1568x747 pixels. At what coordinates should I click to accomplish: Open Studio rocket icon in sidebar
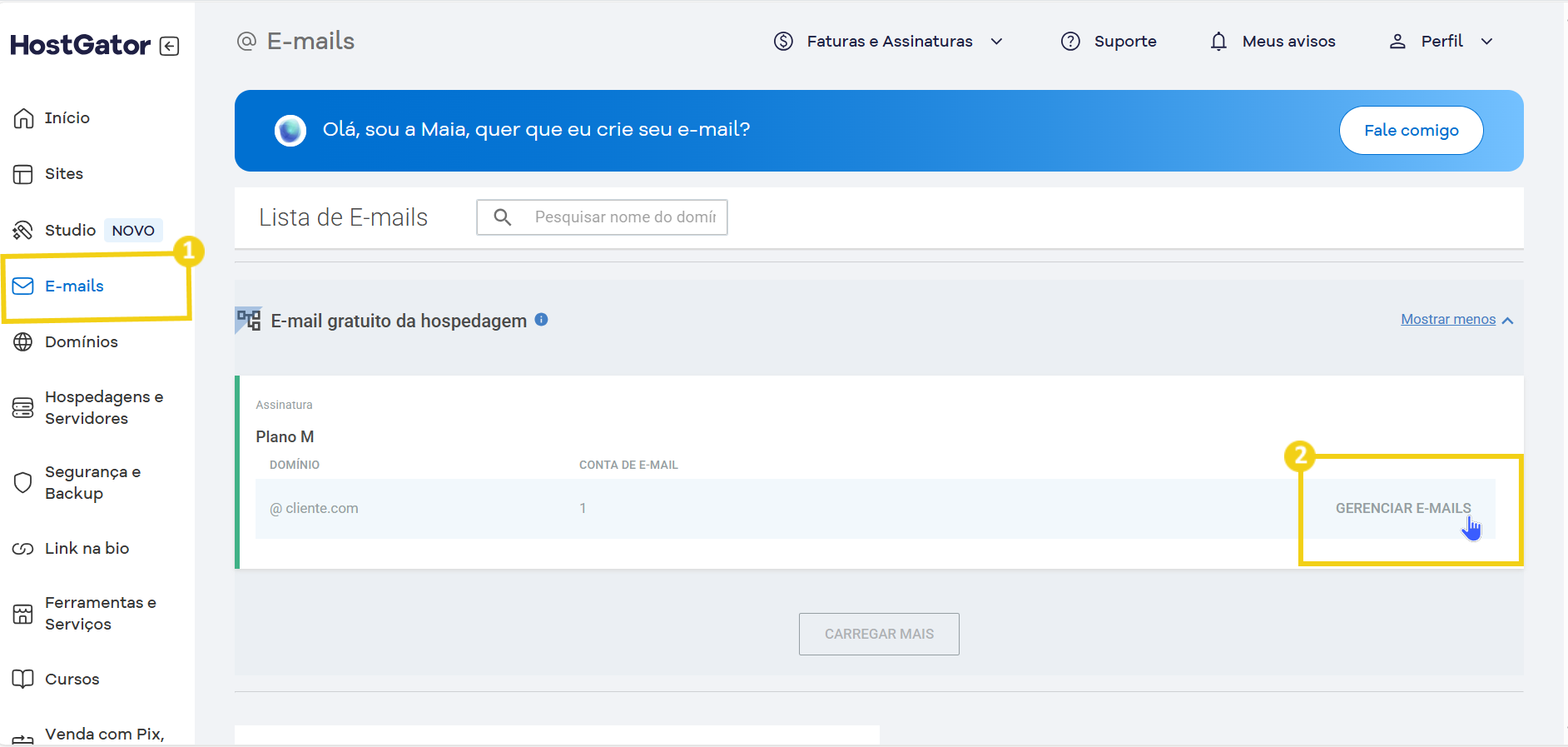[23, 230]
